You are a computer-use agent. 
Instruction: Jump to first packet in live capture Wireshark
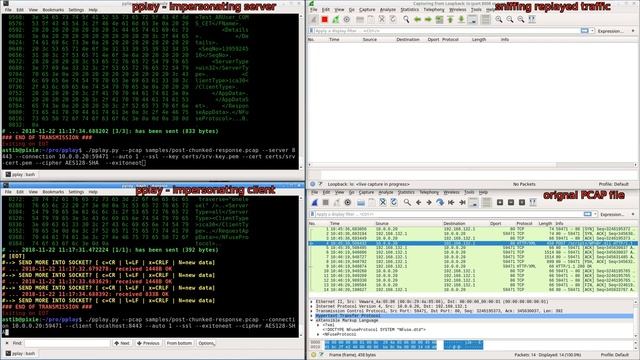(450, 19)
